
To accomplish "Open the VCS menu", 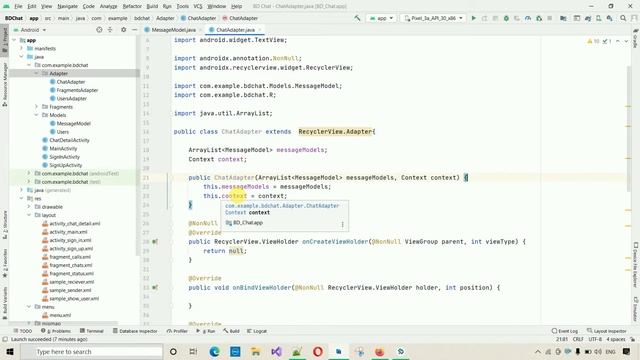I will tap(198, 6).
